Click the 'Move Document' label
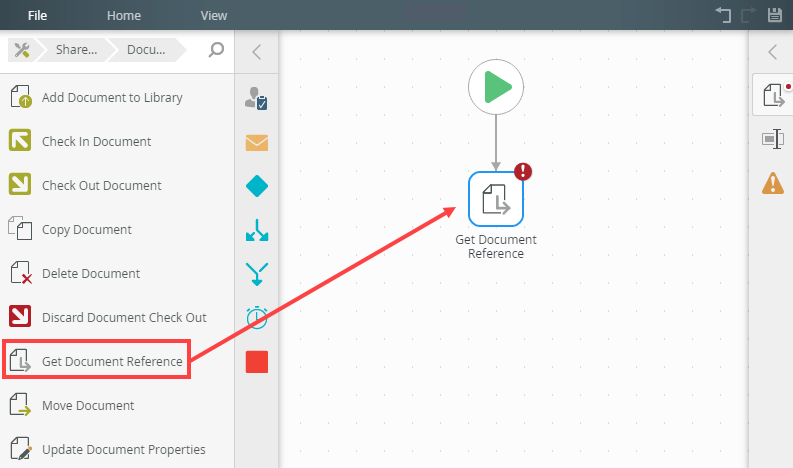 pyautogui.click(x=88, y=406)
